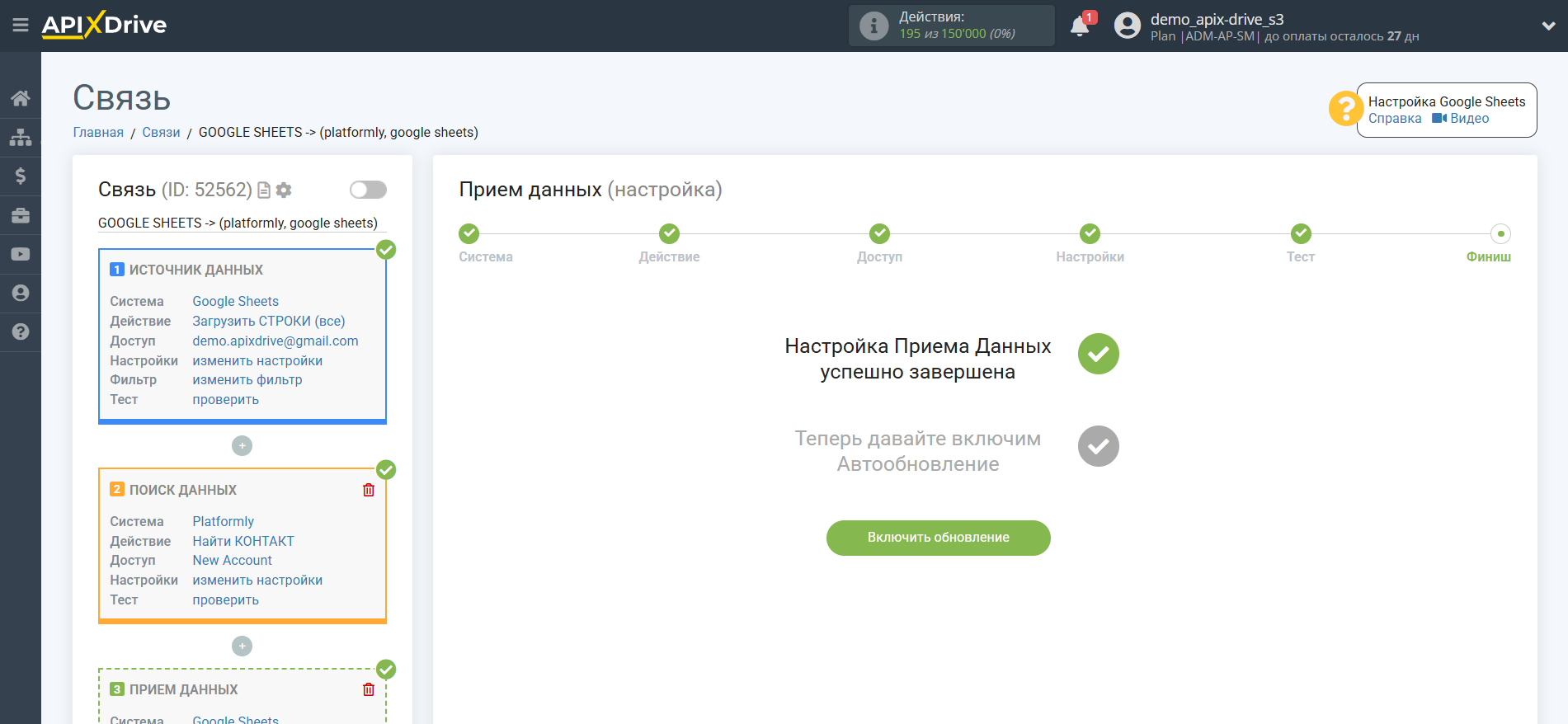Click Включить обновление button
This screenshot has width=1568, height=724.
coord(939,538)
